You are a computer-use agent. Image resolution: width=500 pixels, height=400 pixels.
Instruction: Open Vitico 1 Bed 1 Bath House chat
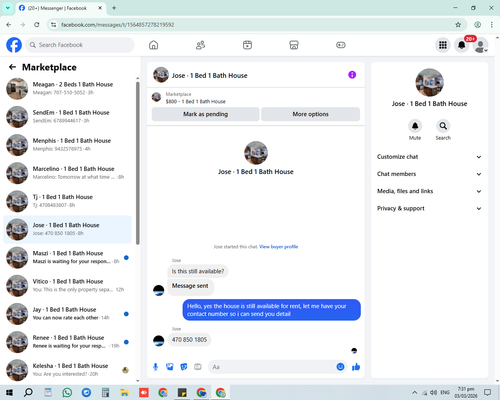[67, 286]
